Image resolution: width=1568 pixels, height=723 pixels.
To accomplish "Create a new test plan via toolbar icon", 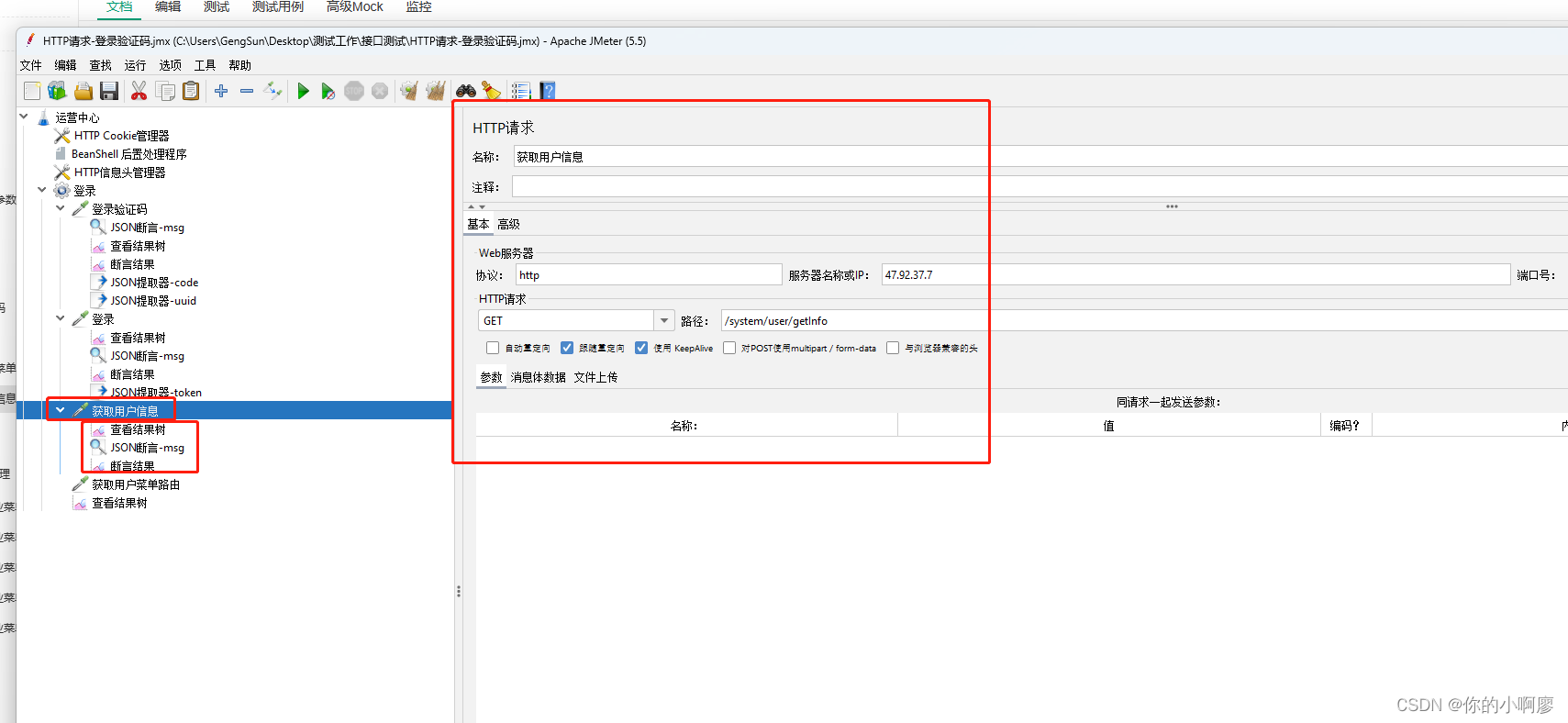I will tap(32, 91).
